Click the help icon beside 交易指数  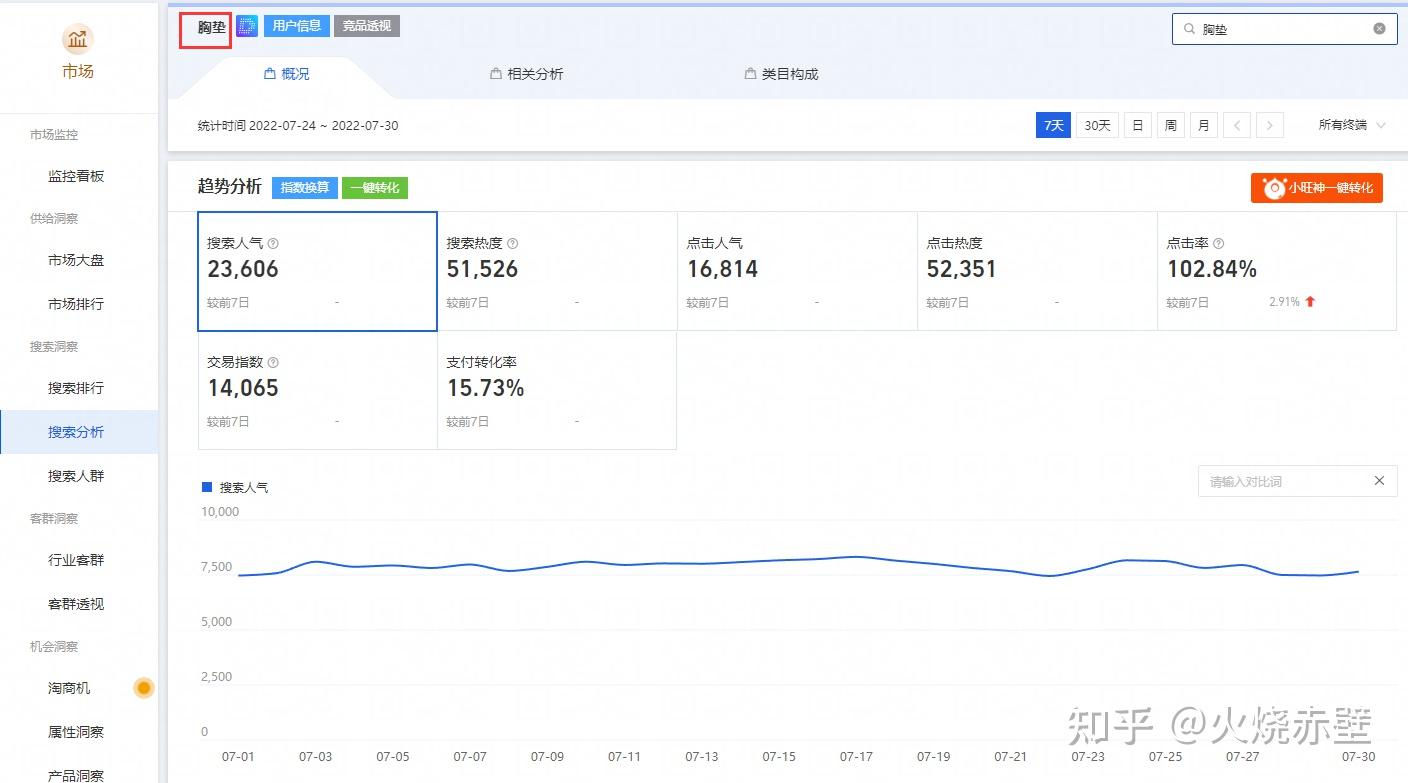pos(273,362)
